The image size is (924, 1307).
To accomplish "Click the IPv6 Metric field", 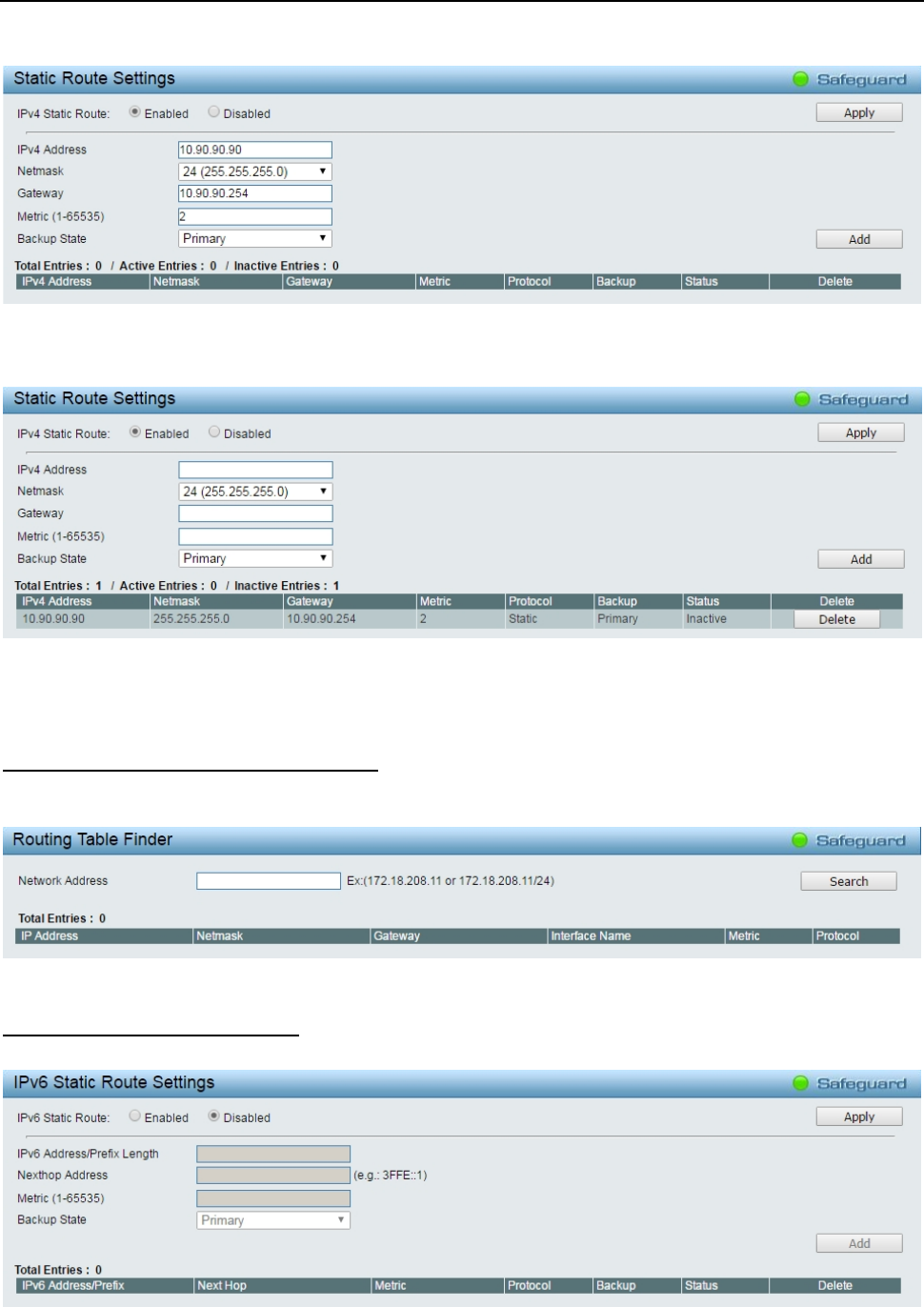I will (x=273, y=1198).
